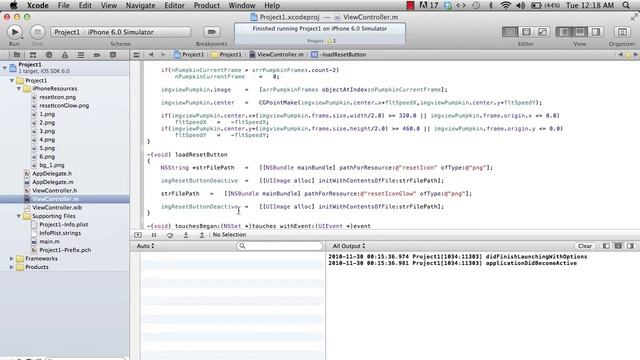
Task: Toggle the Breakpoints button in toolbar
Action: (211, 32)
